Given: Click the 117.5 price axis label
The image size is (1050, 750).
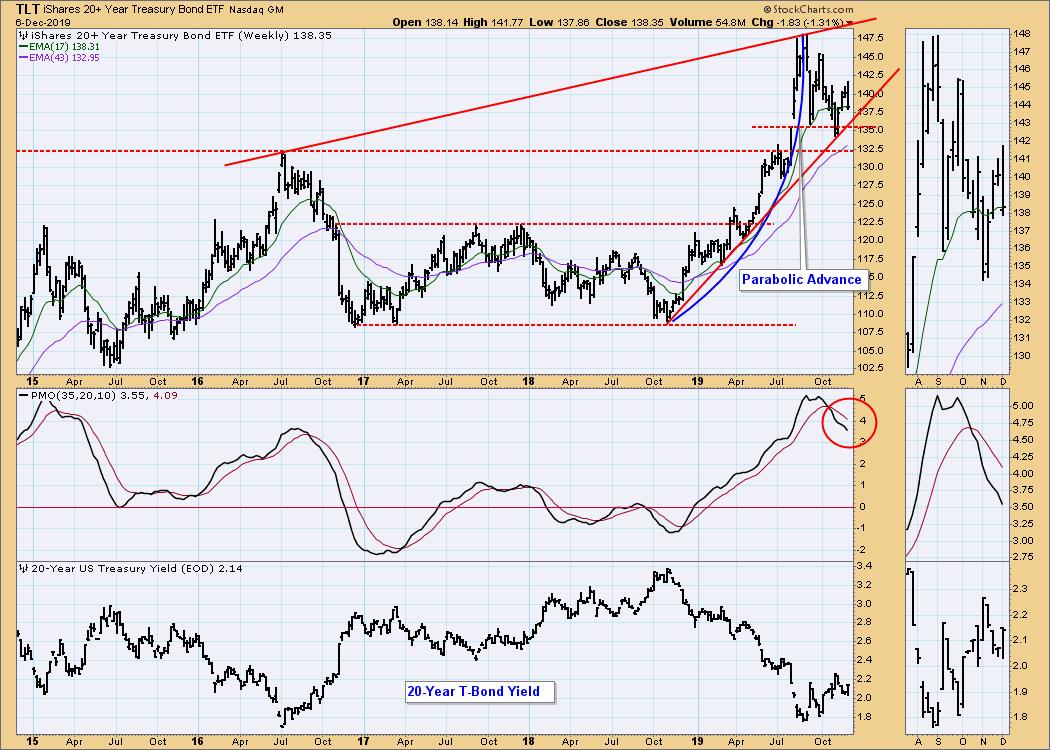Looking at the screenshot, I should tap(871, 258).
